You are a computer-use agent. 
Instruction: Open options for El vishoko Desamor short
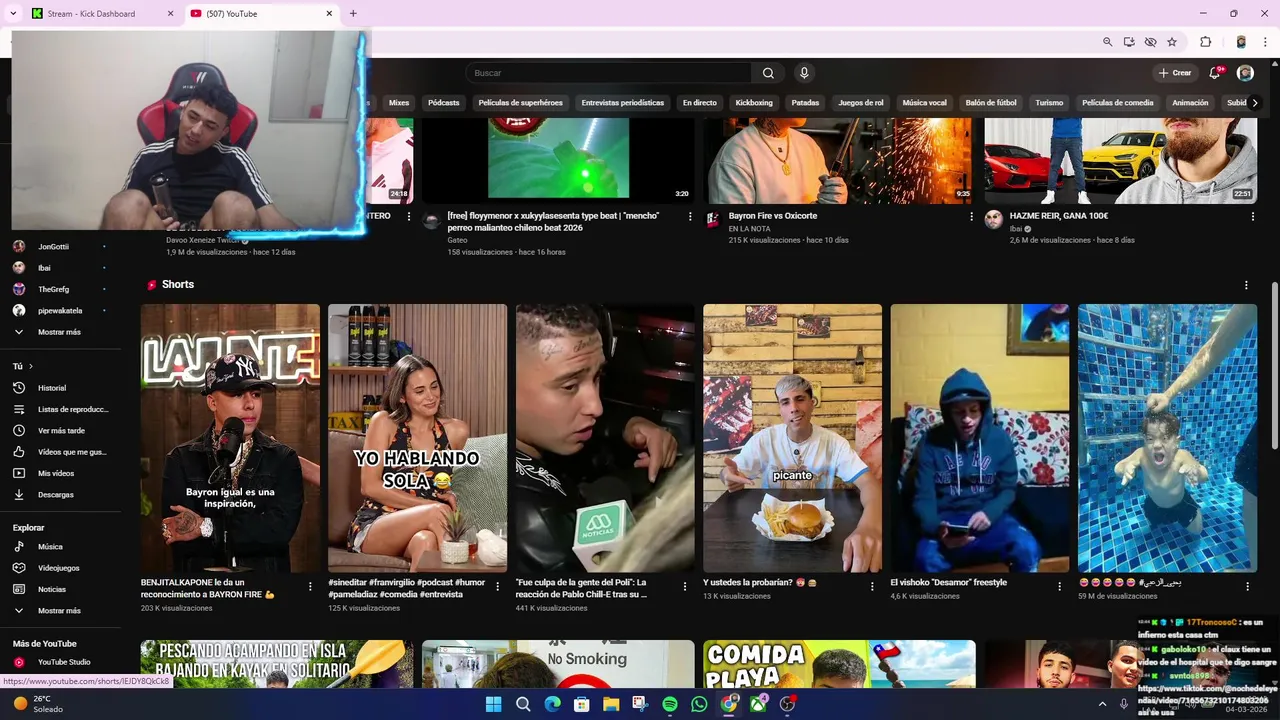point(1060,587)
